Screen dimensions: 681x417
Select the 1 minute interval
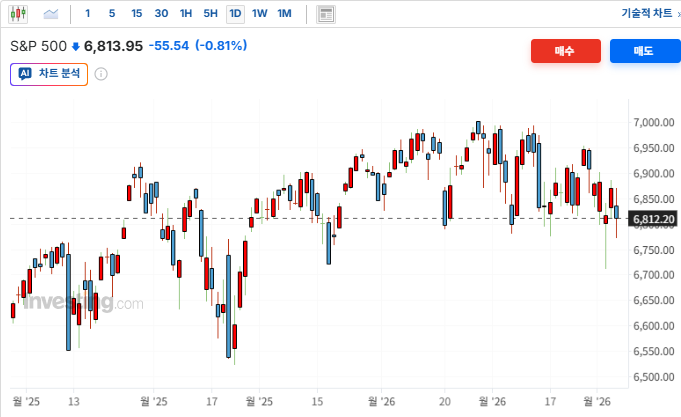pyautogui.click(x=88, y=13)
